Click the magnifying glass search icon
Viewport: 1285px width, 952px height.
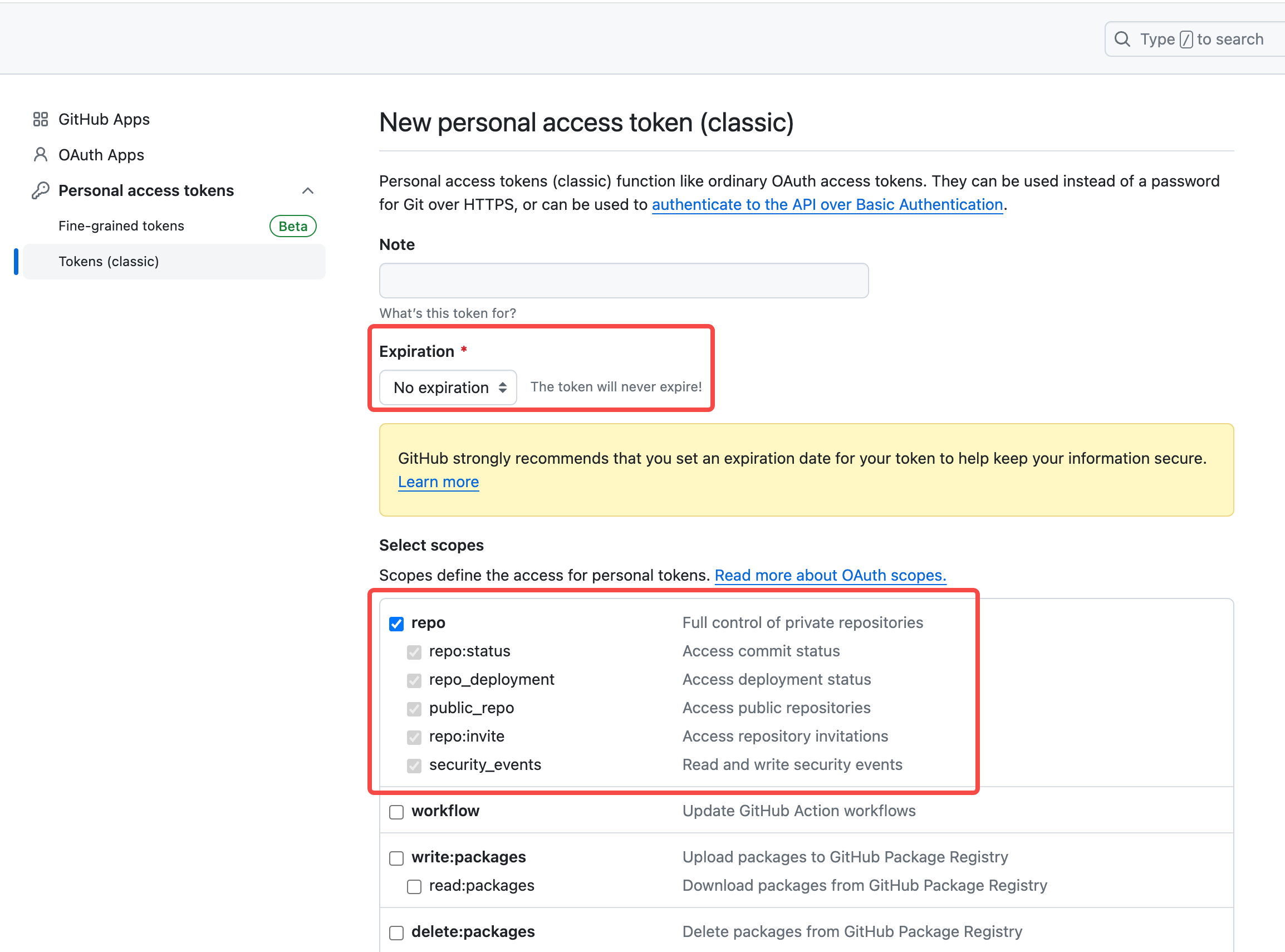pyautogui.click(x=1122, y=39)
